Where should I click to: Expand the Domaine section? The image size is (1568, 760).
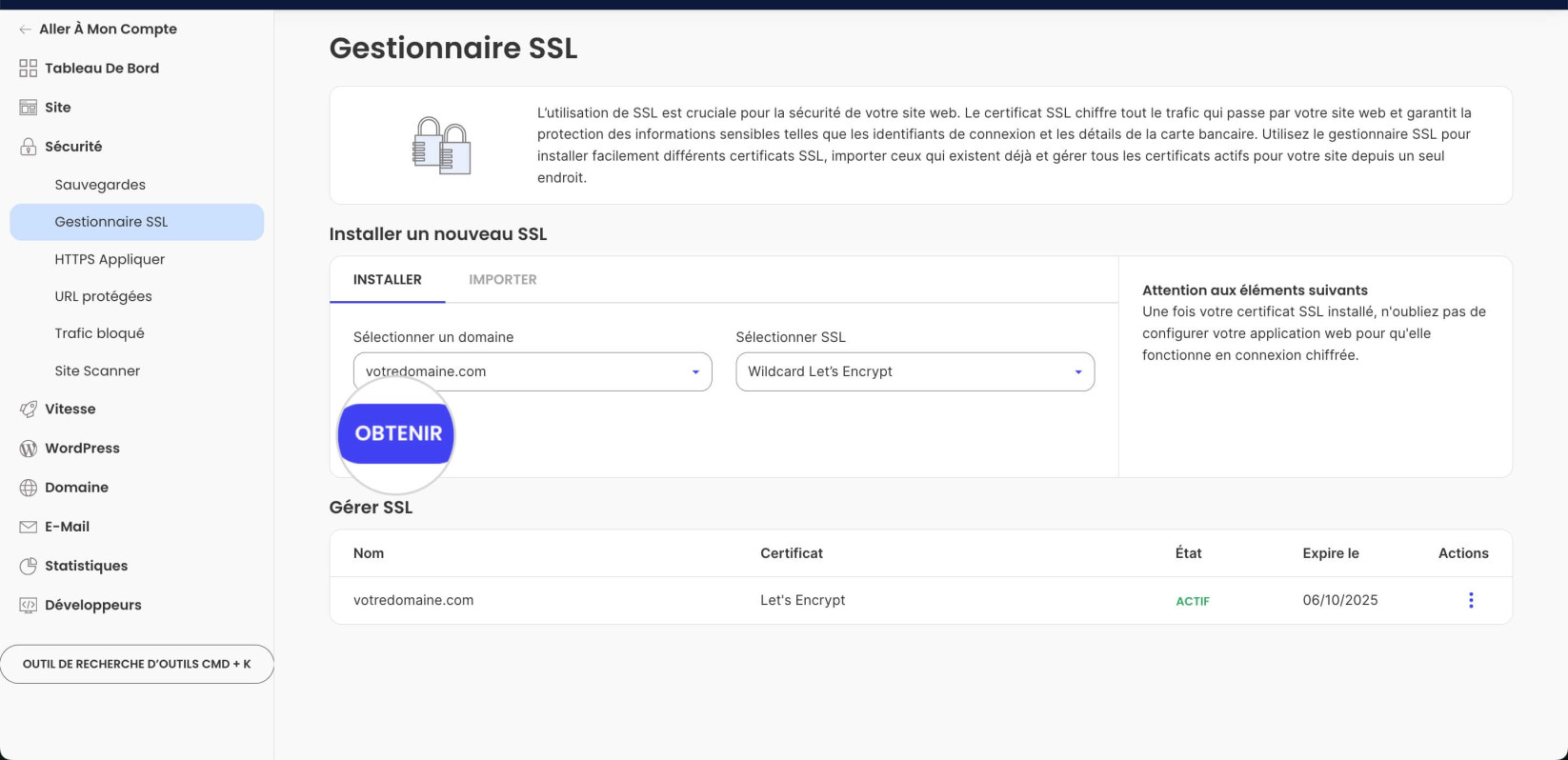tap(76, 488)
